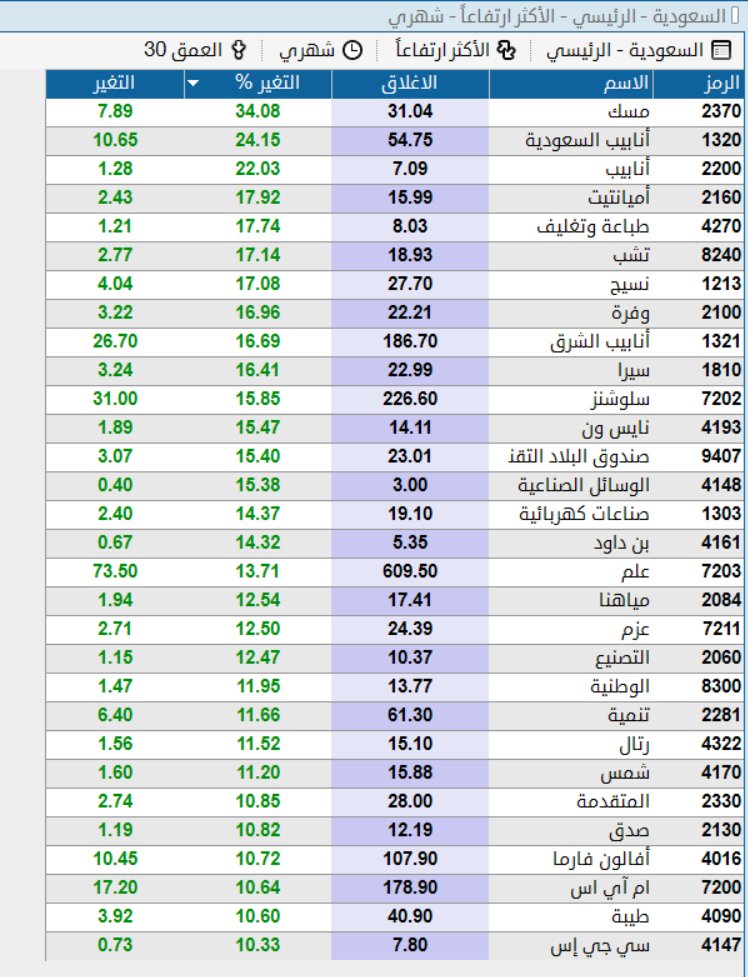The image size is (748, 977).
Task: Select ام آي اس stock name
Action: (610, 887)
